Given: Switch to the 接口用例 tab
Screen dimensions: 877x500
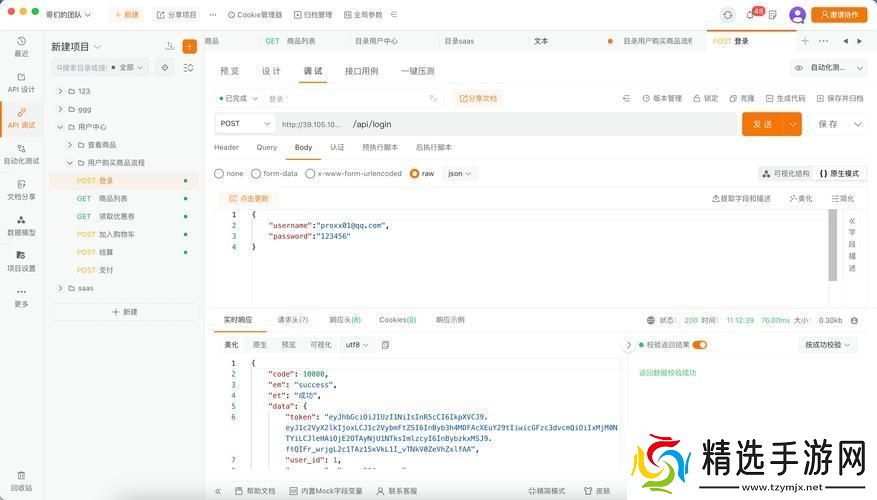Looking at the screenshot, I should (x=361, y=71).
